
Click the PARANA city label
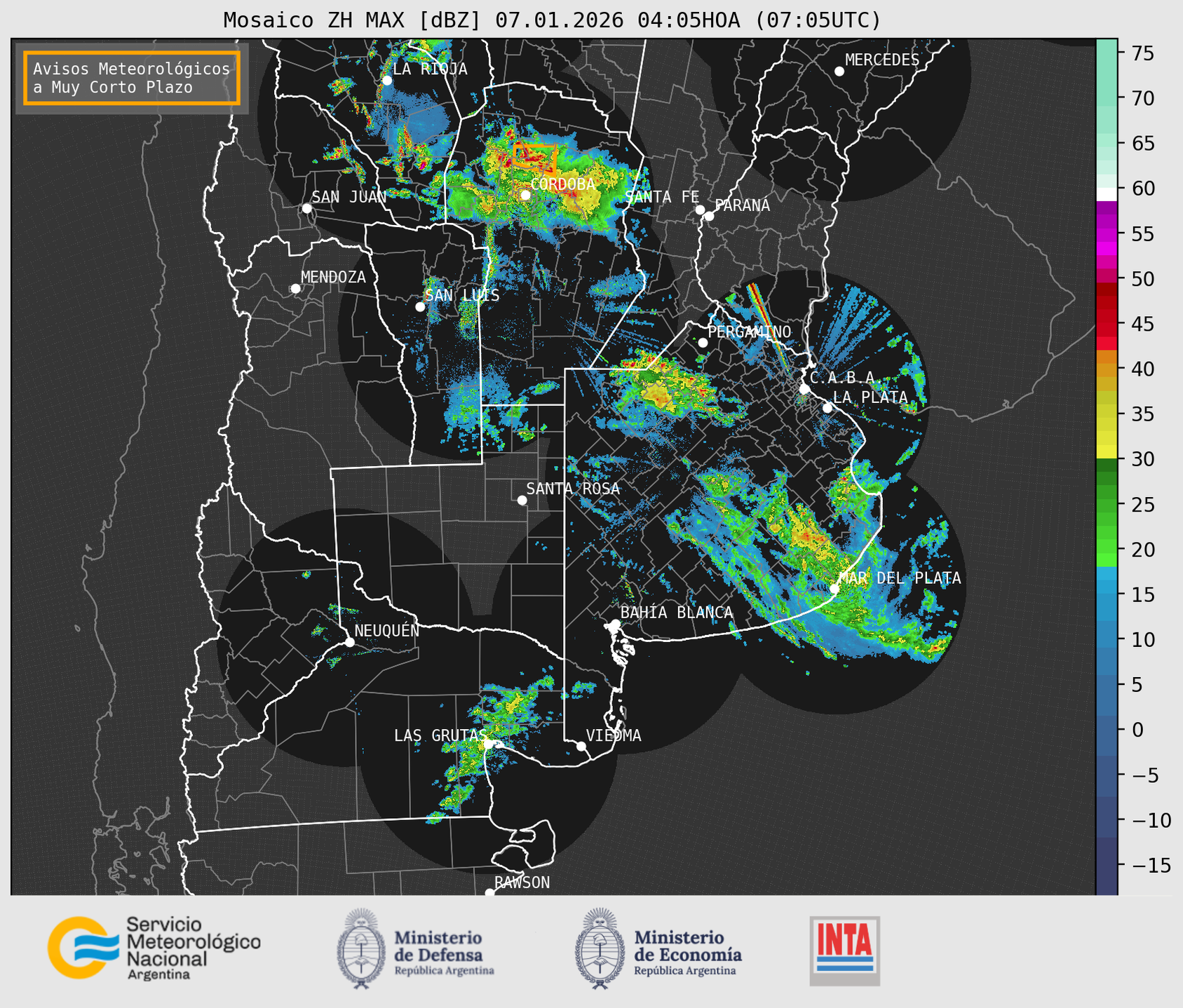click(742, 205)
